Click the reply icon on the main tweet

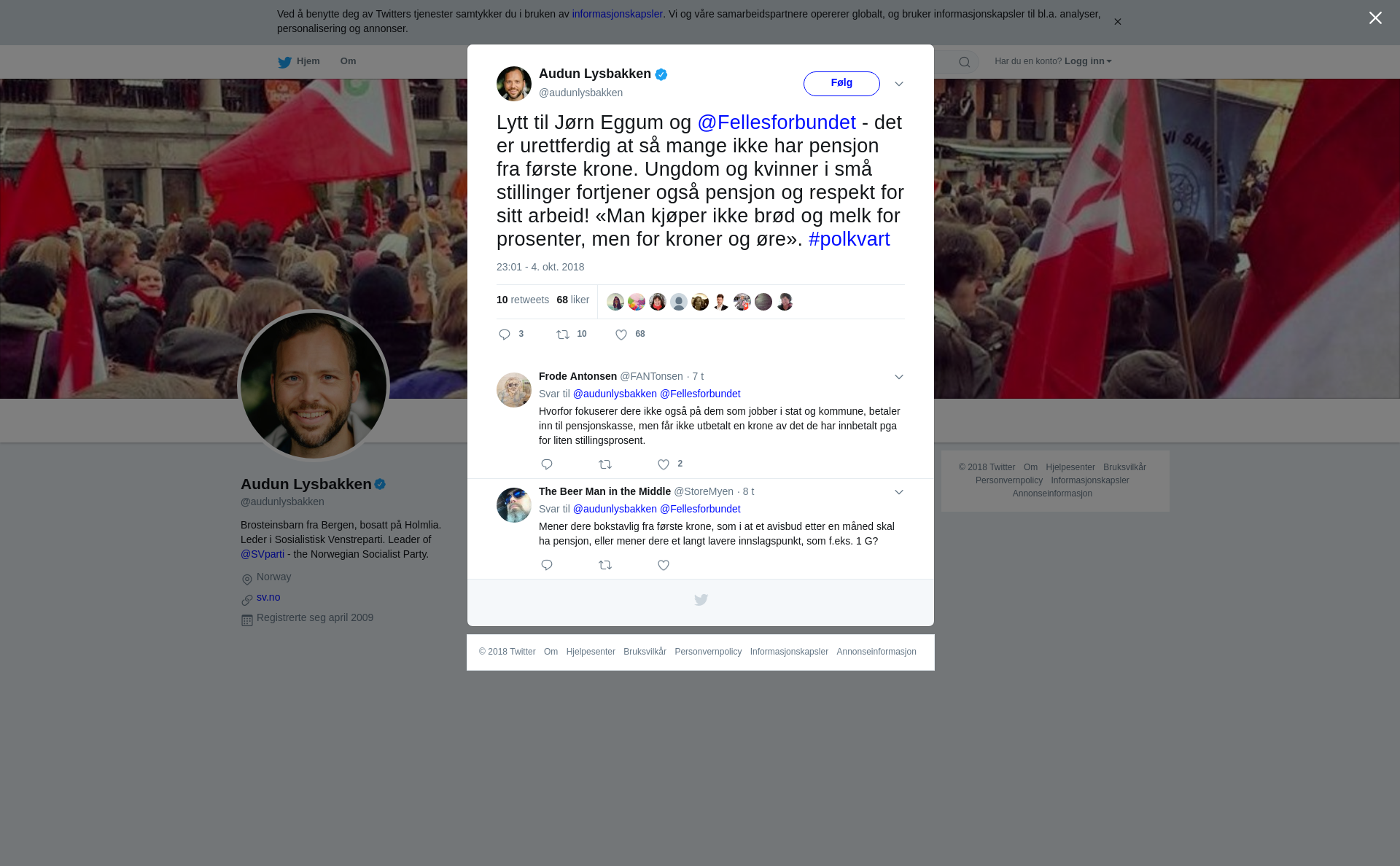click(x=505, y=335)
